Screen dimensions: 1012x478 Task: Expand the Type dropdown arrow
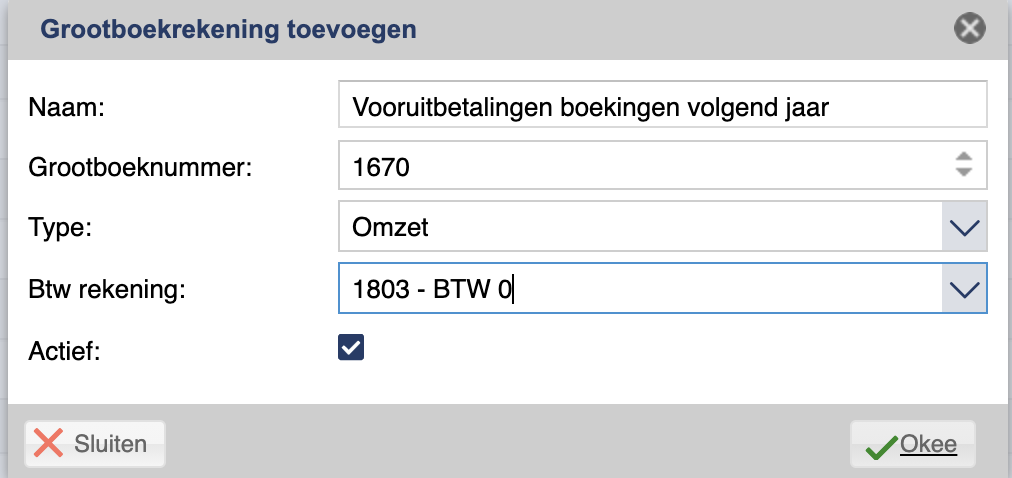964,226
